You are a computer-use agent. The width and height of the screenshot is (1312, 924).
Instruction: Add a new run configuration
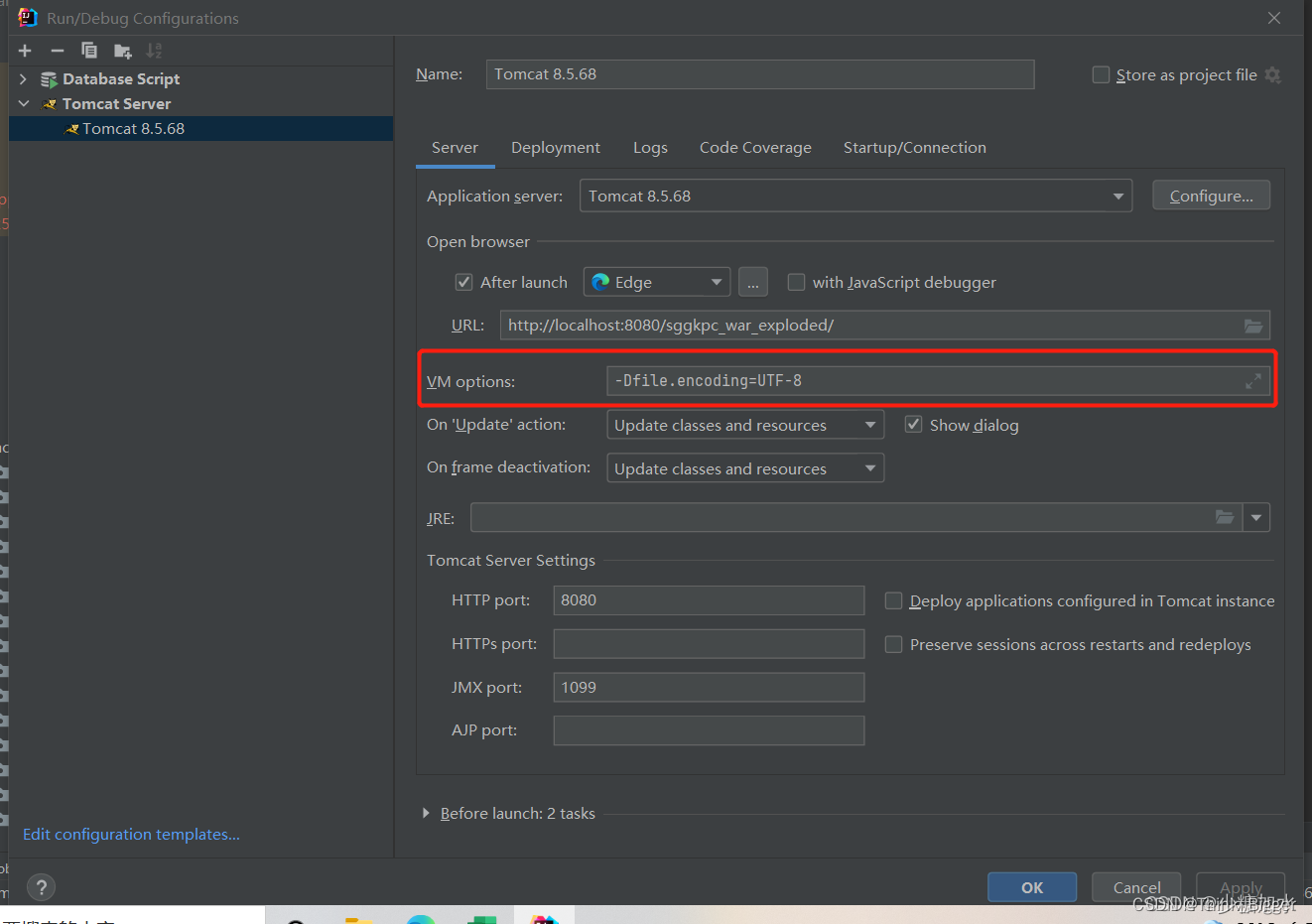[x=24, y=50]
